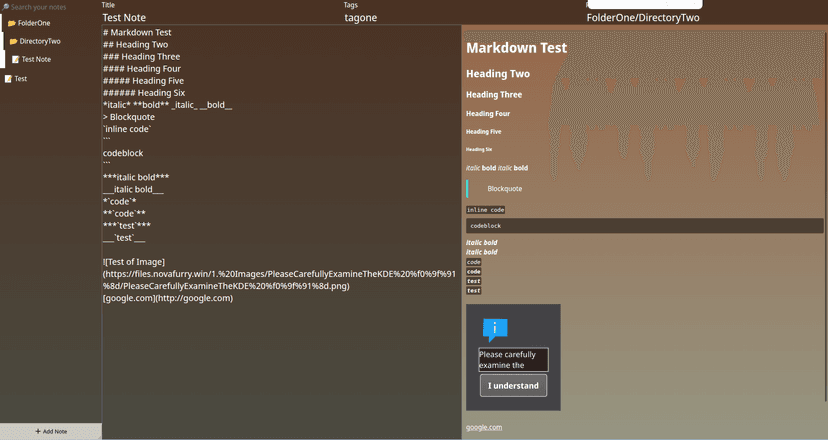828x440 pixels.
Task: Click the FolderOne folder icon
Action: point(12,23)
